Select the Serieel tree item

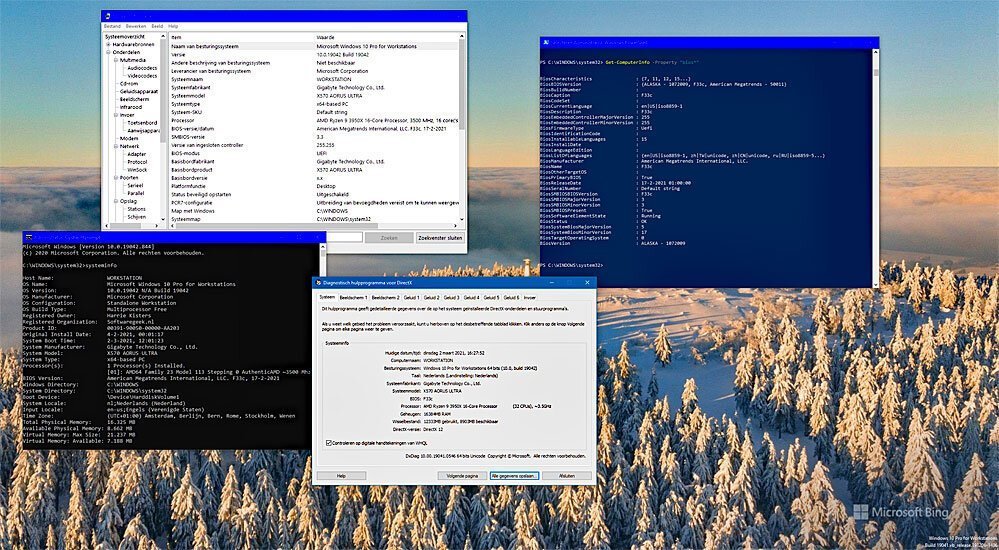[135, 185]
